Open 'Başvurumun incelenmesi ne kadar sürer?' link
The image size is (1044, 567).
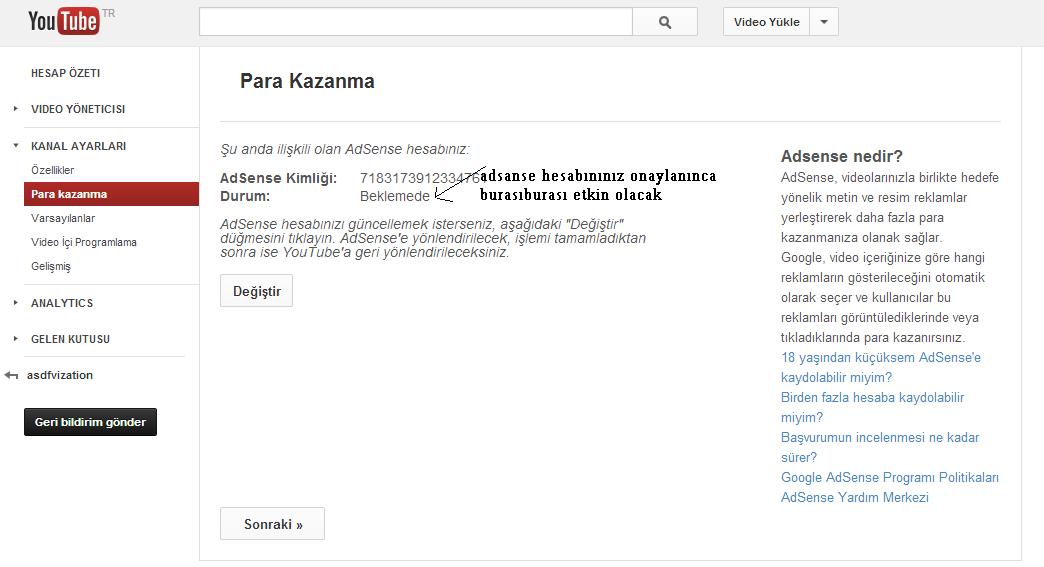pos(880,447)
